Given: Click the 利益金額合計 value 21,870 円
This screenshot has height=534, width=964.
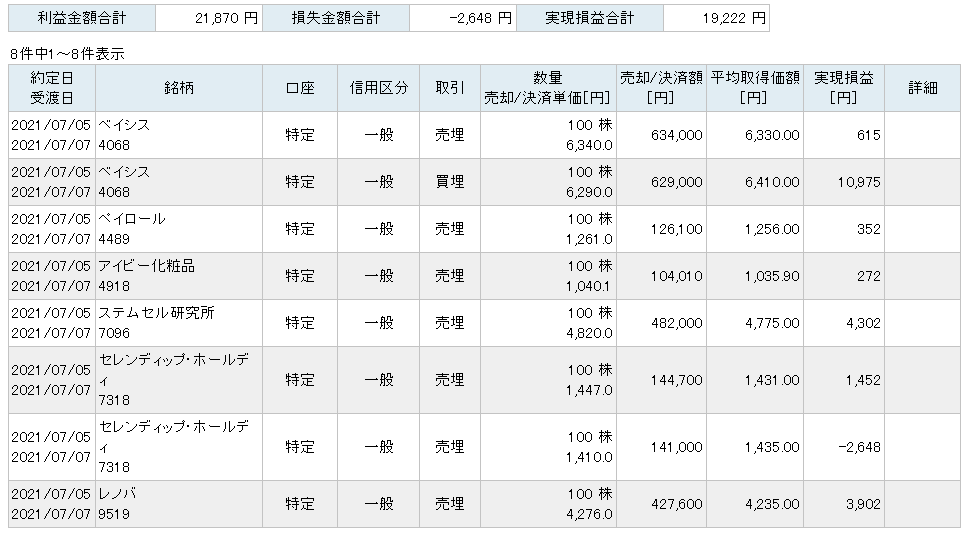Looking at the screenshot, I should point(208,18).
